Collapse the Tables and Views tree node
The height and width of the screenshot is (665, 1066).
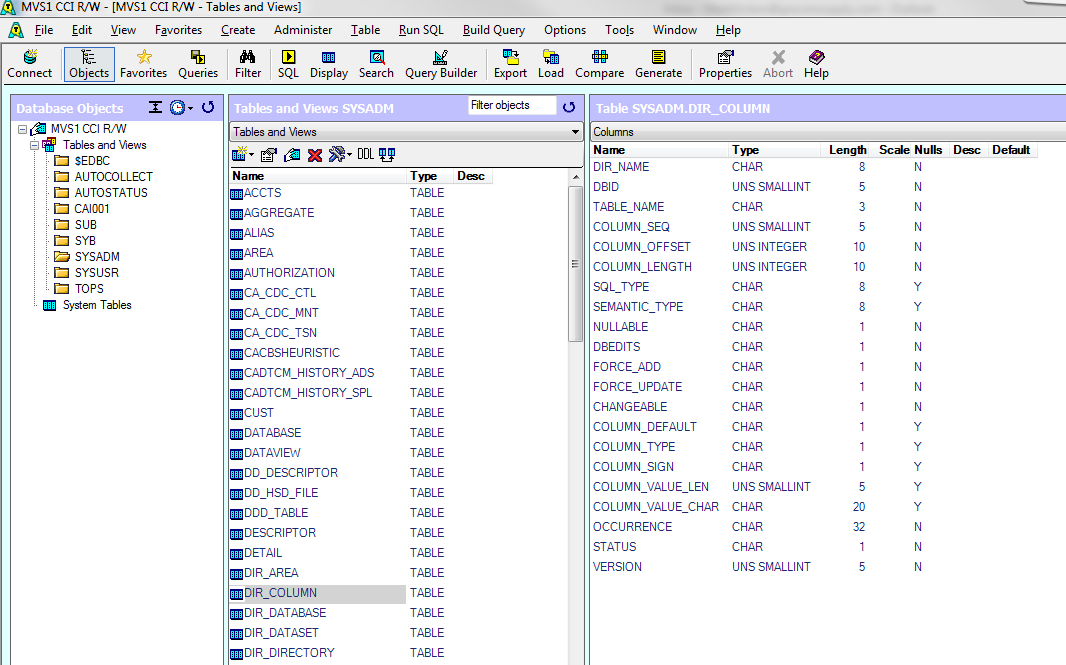(x=34, y=145)
